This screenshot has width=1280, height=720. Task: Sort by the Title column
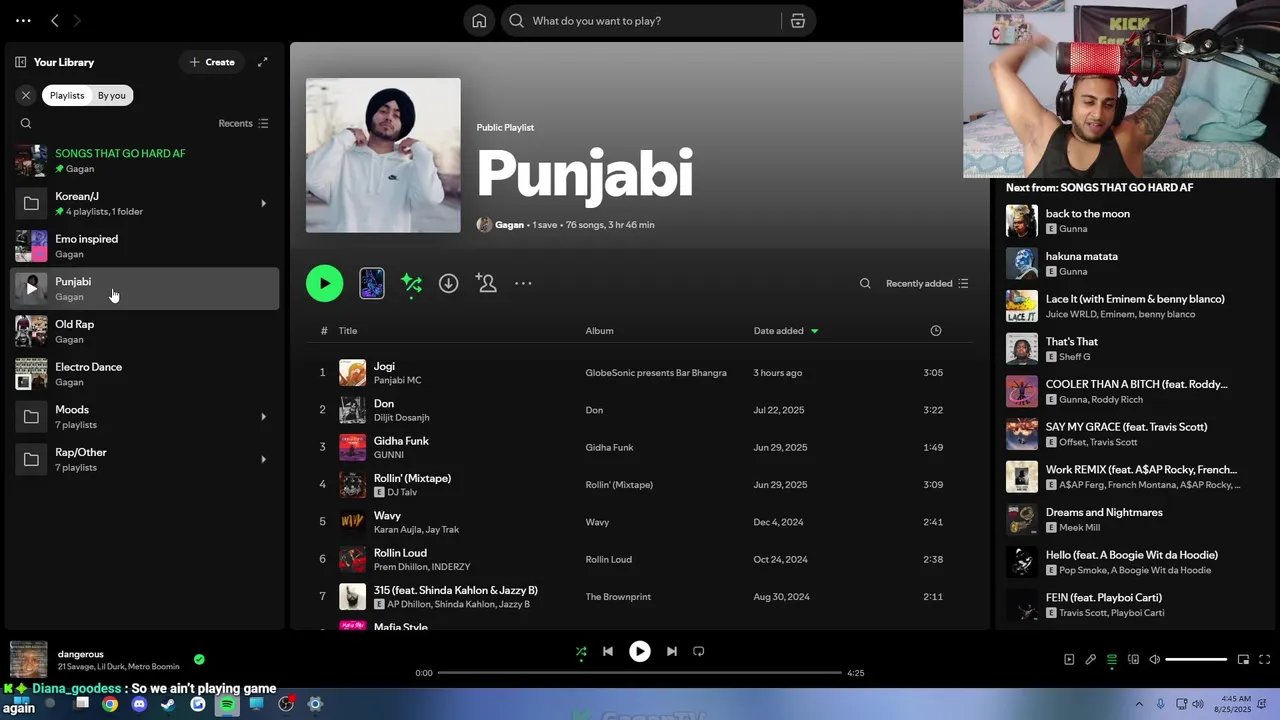coord(347,331)
